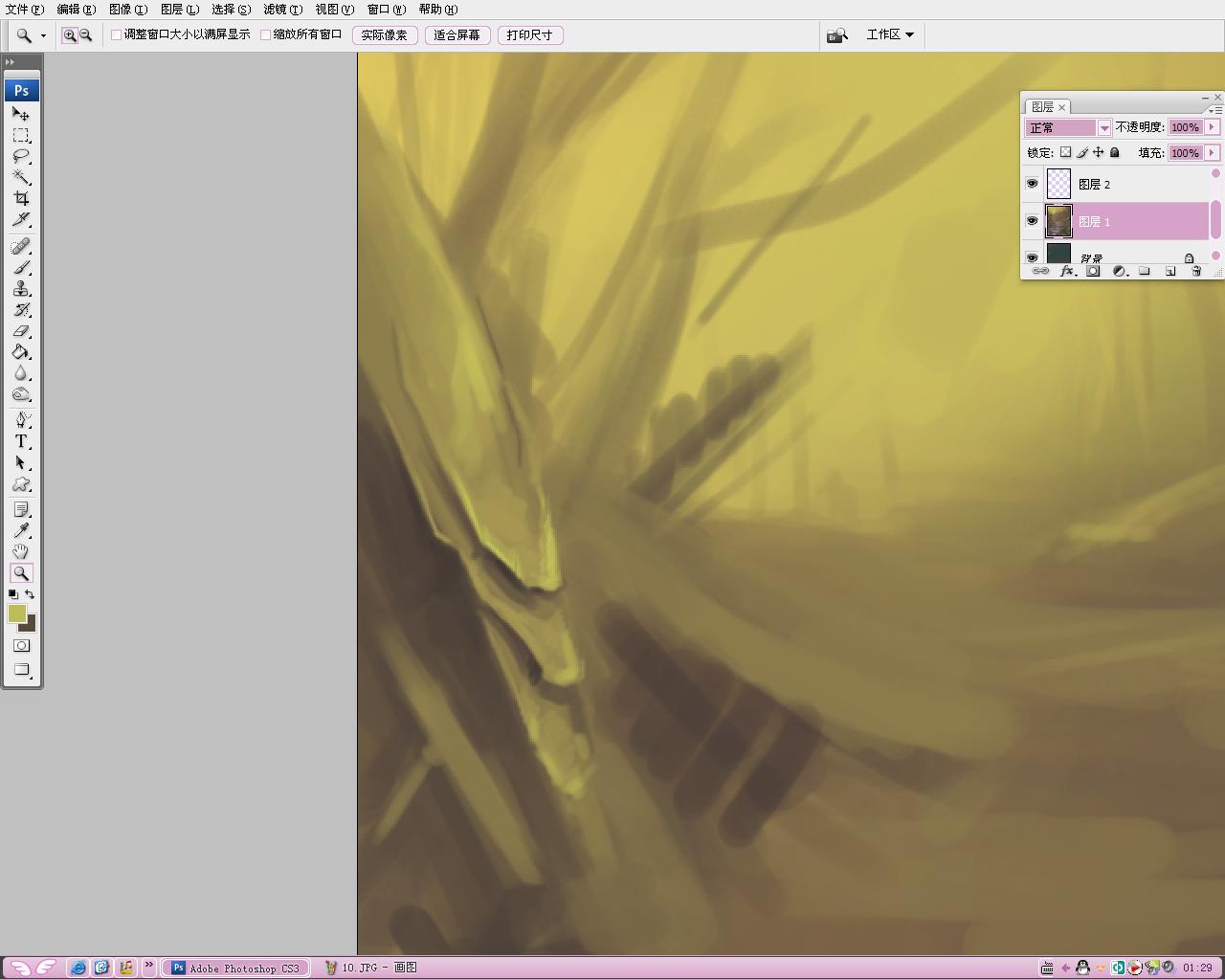Select the Slice tool

[x=21, y=219]
